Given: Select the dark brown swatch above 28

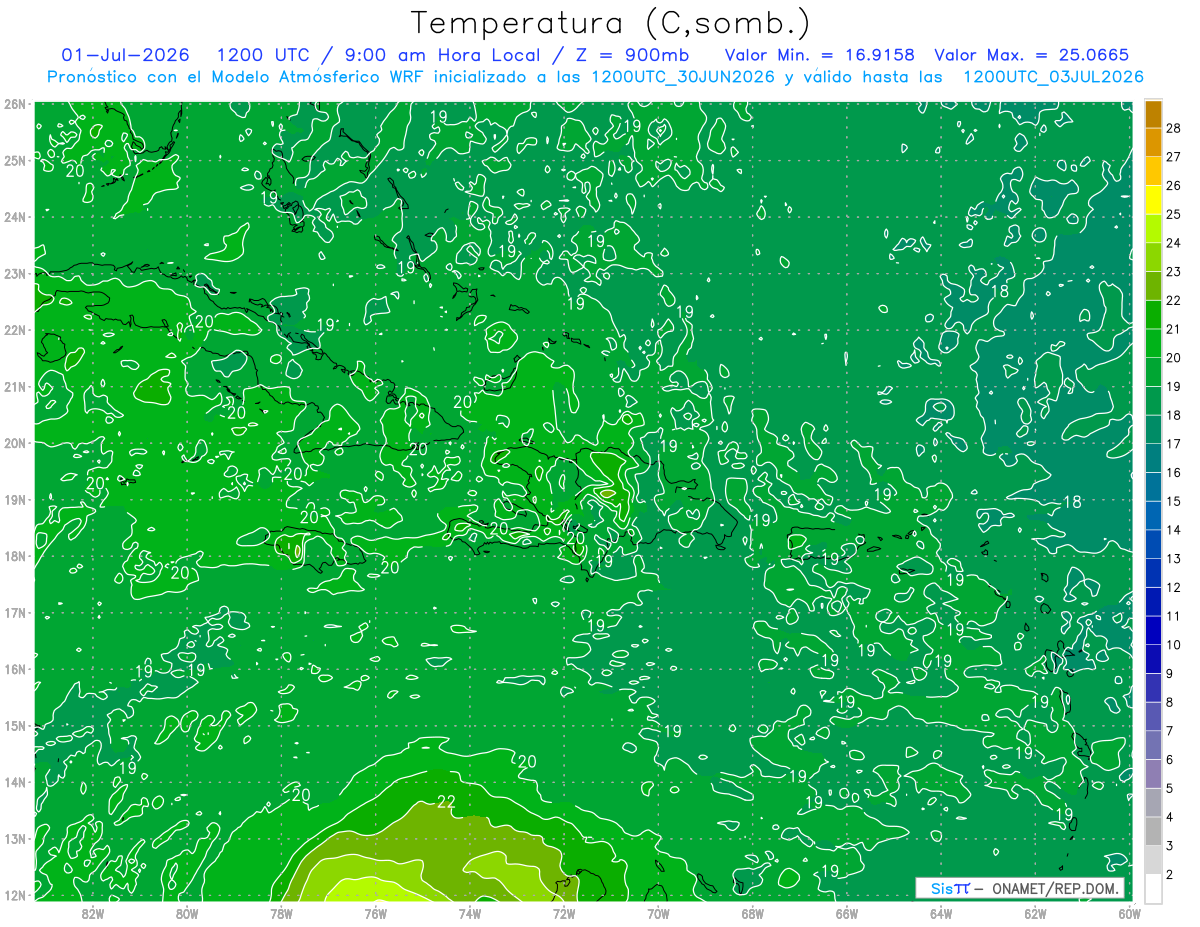Looking at the screenshot, I should pos(1153,114).
